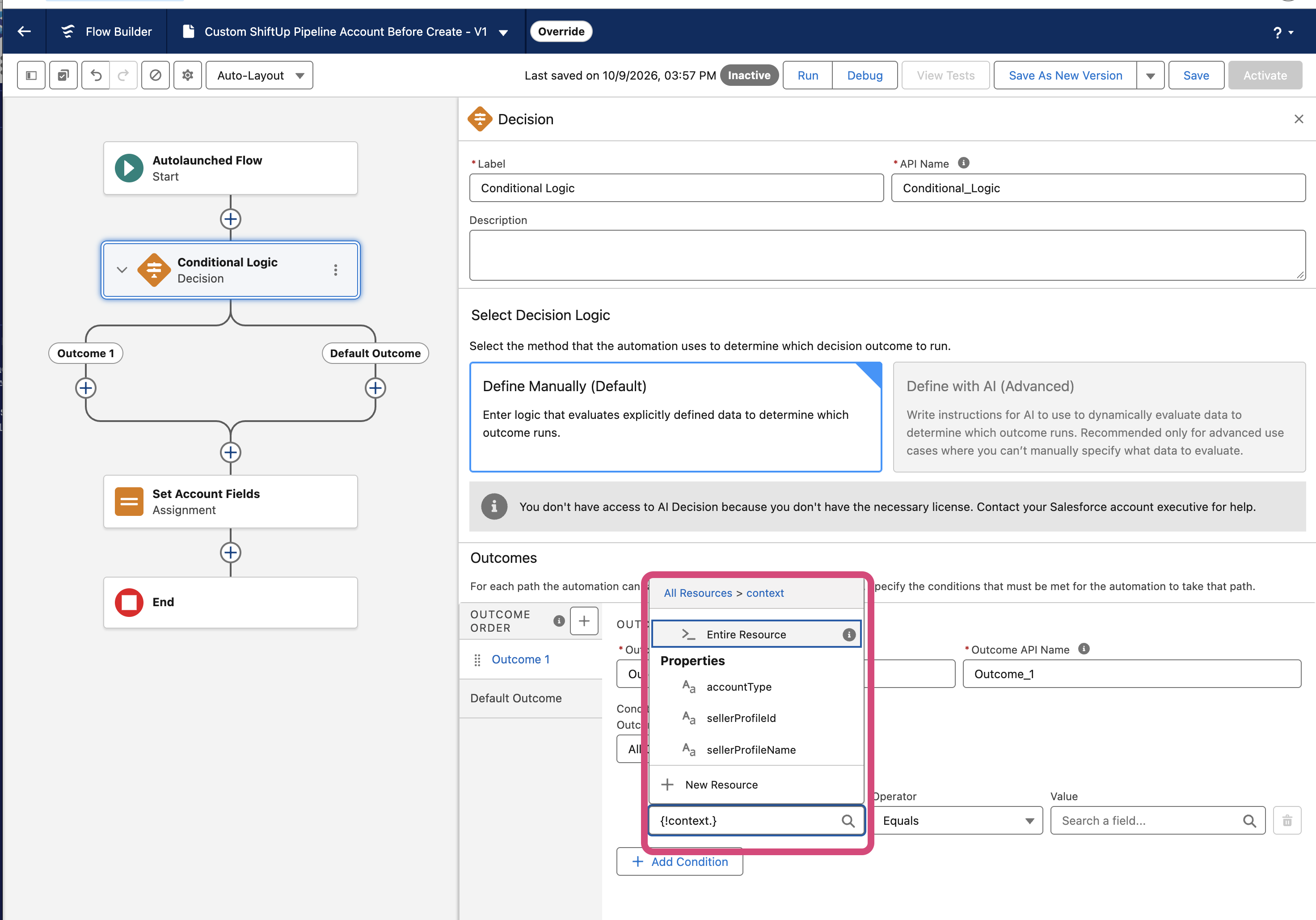The width and height of the screenshot is (1316, 920).
Task: Add element under Outcome 1 path
Action: click(x=86, y=388)
